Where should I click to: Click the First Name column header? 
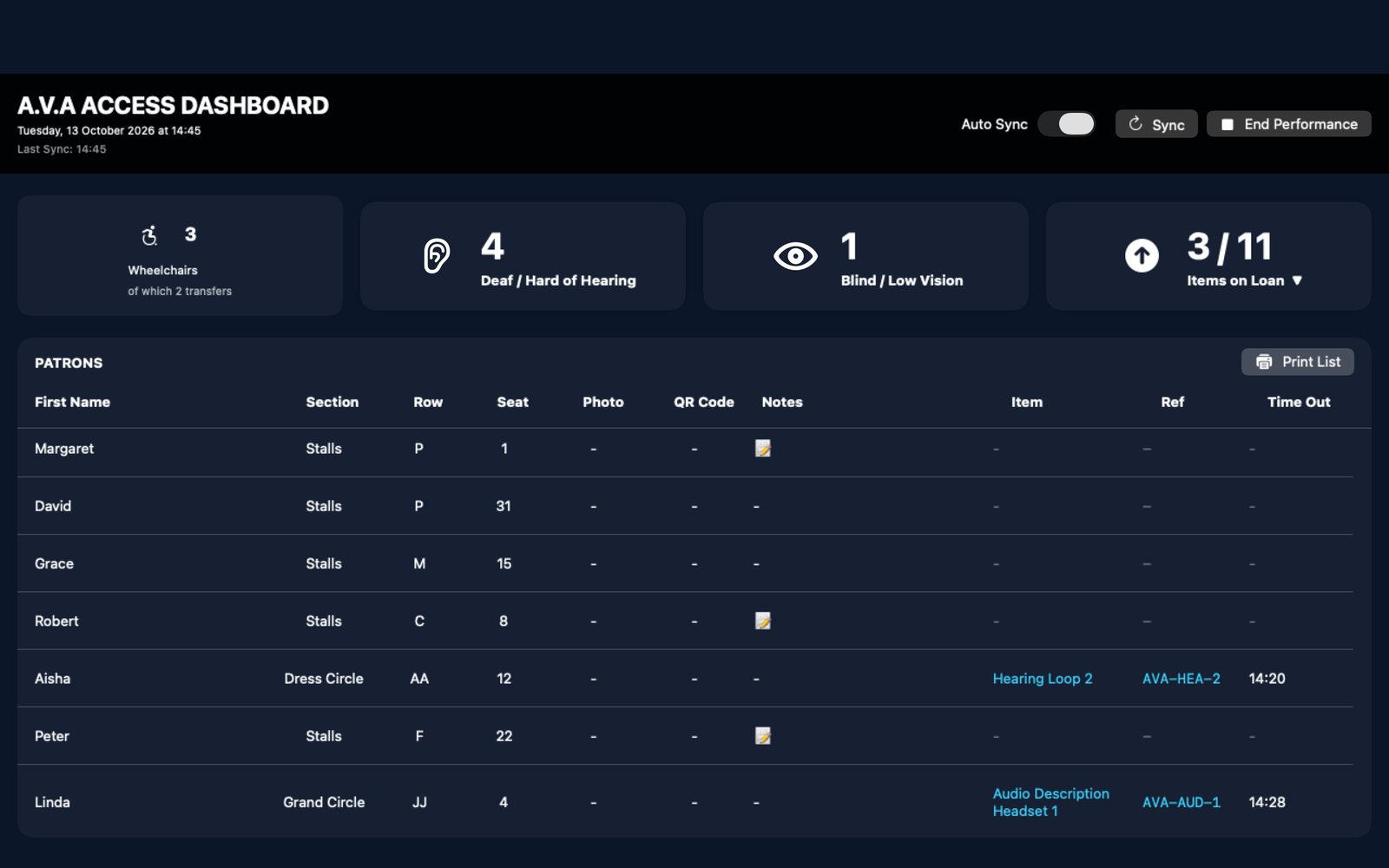coord(72,402)
